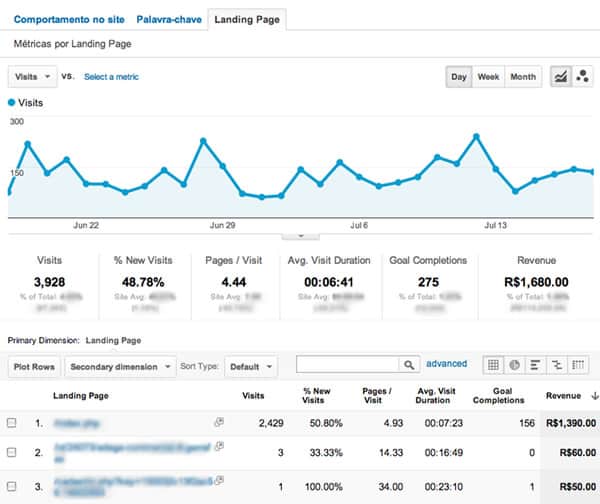The width and height of the screenshot is (600, 504).
Task: Click the 275 goal completions value
Action: click(x=428, y=282)
